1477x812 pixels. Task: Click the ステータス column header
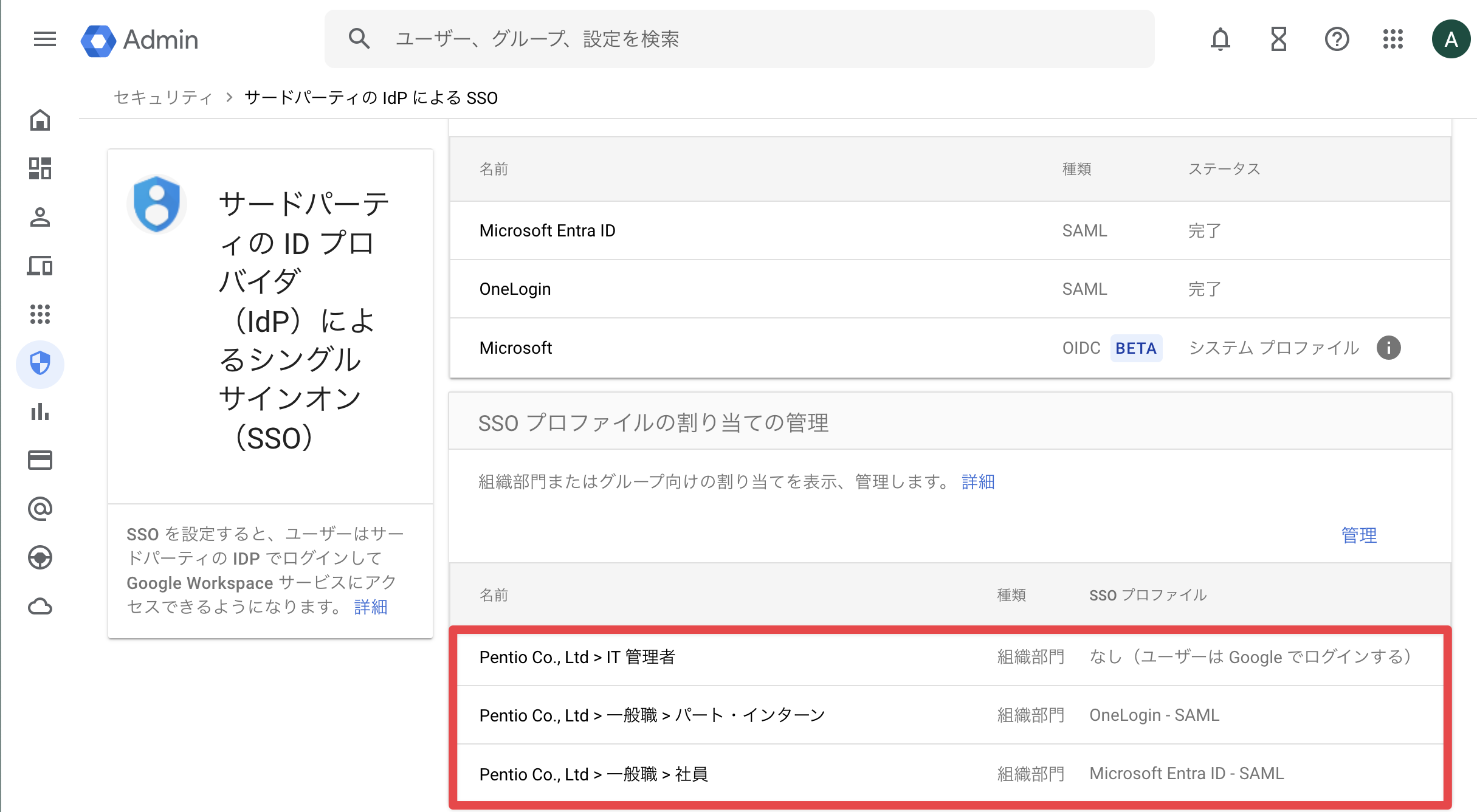click(x=1224, y=169)
